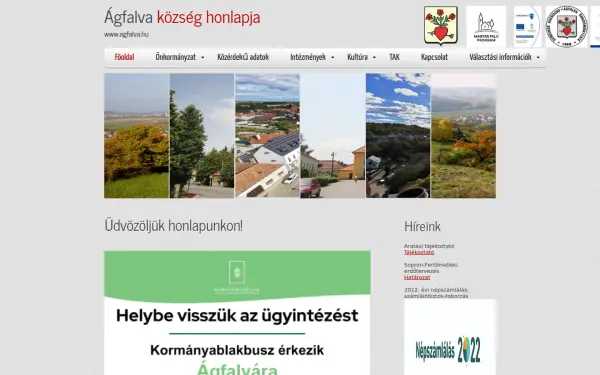This screenshot has height=375, width=600.
Task: Click the autumn hillside photo on the left
Action: click(136, 136)
